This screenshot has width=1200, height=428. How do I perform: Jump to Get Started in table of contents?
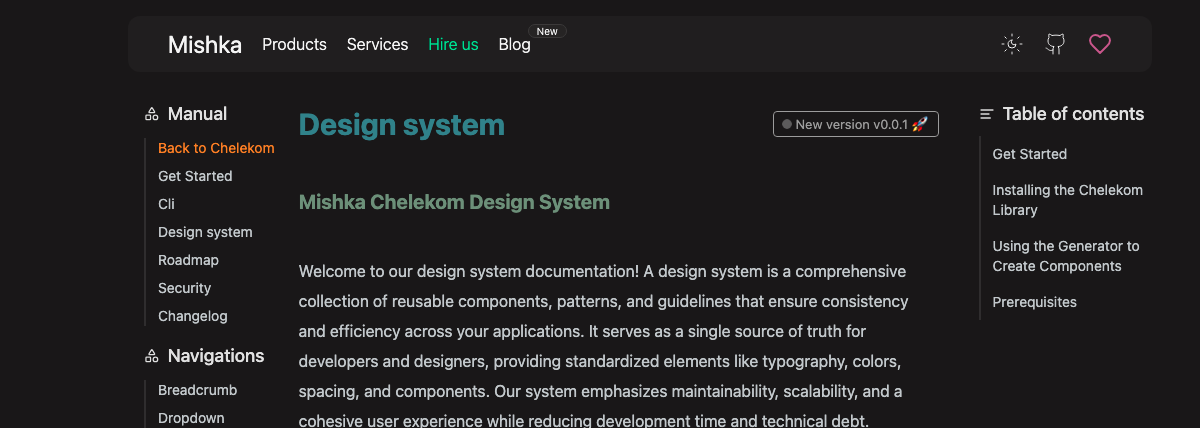1030,154
